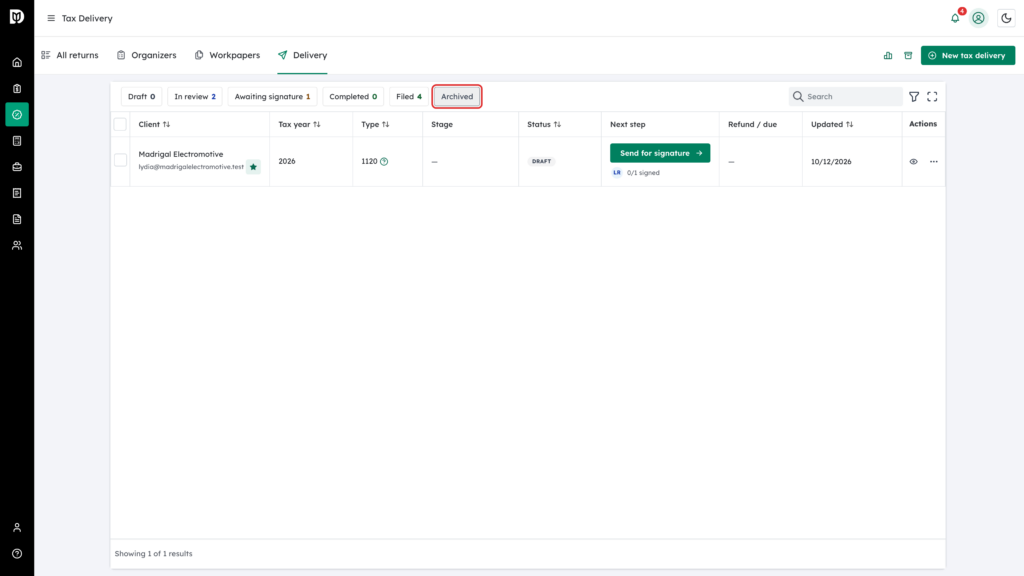The image size is (1024, 576).
Task: Go to the Workpapers tab
Action: tap(227, 56)
